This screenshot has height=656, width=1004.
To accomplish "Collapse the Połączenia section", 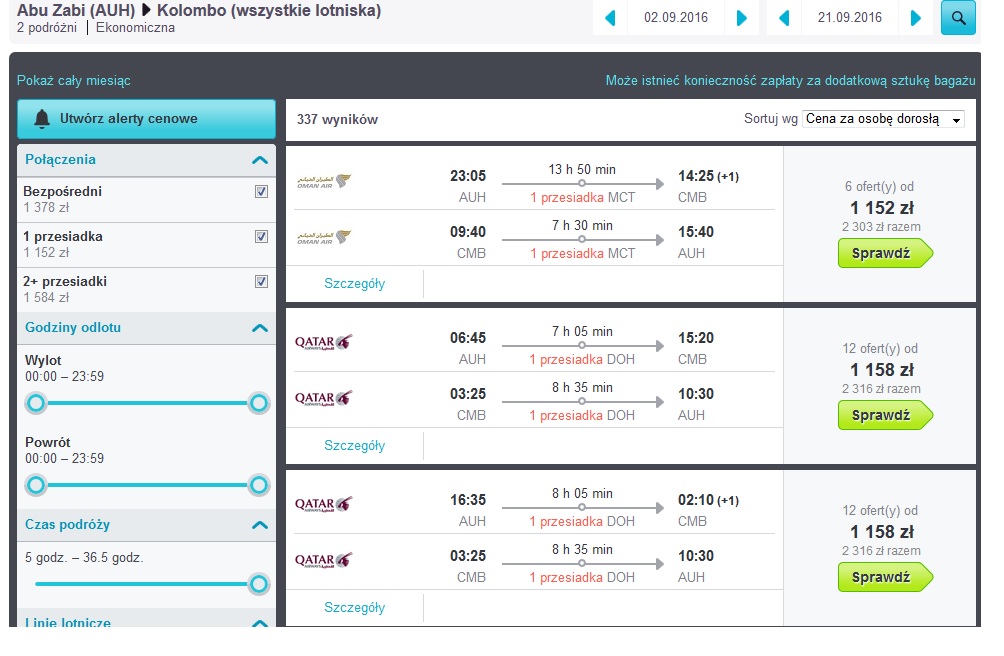I will (x=260, y=160).
